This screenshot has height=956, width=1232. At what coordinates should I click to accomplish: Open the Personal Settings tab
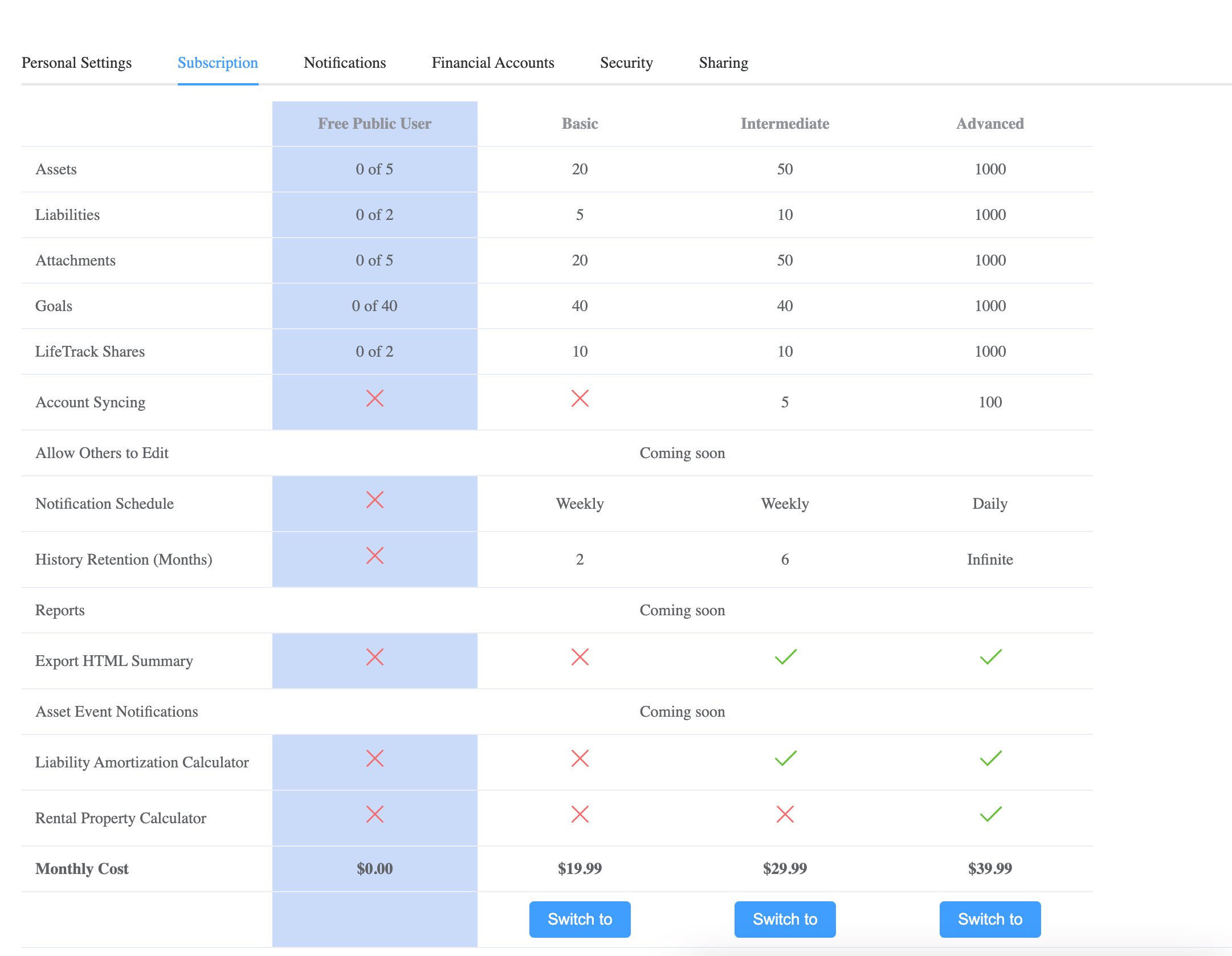[76, 63]
